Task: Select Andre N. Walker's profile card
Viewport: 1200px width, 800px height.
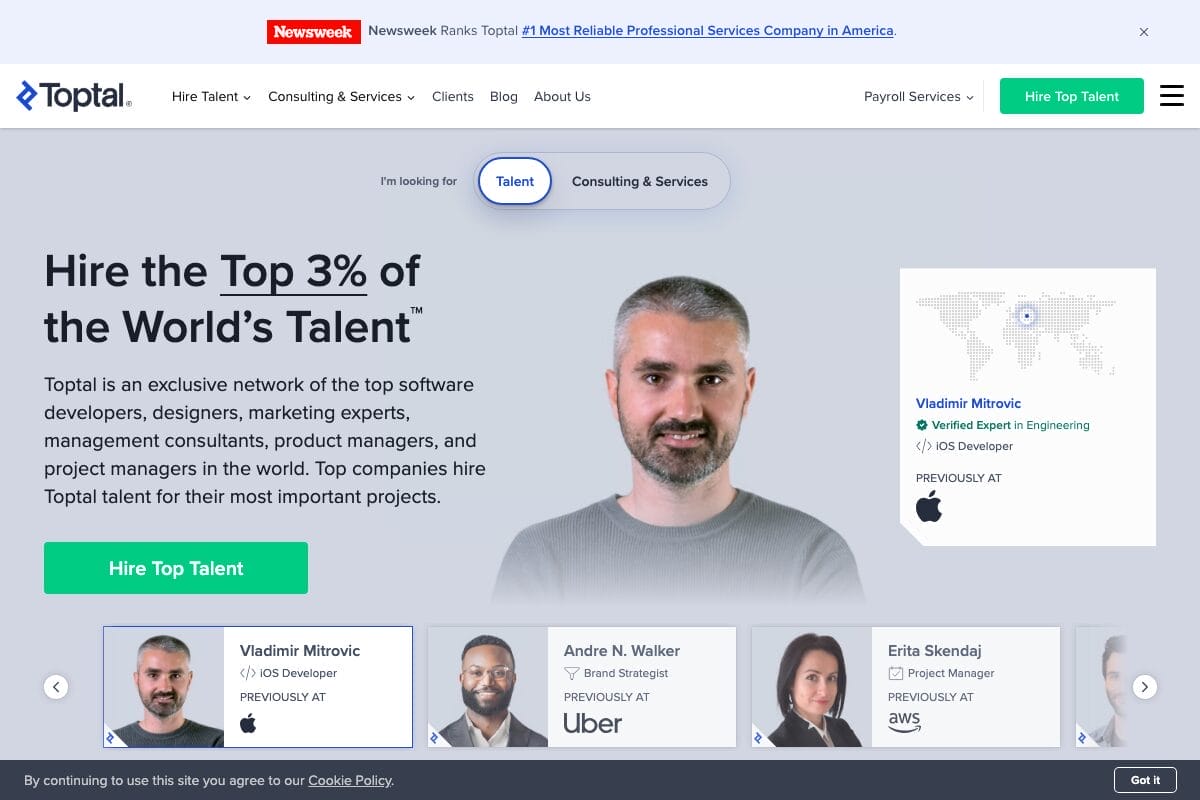Action: pyautogui.click(x=582, y=687)
